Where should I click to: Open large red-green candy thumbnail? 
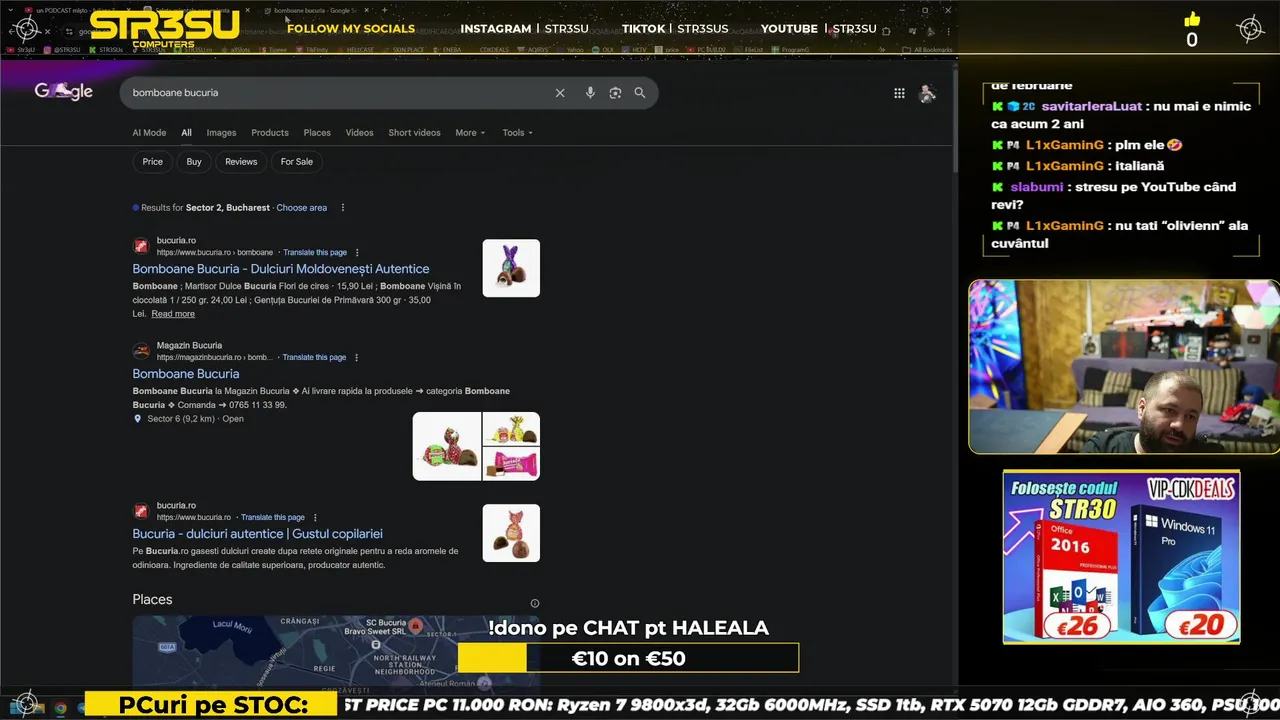pos(447,446)
